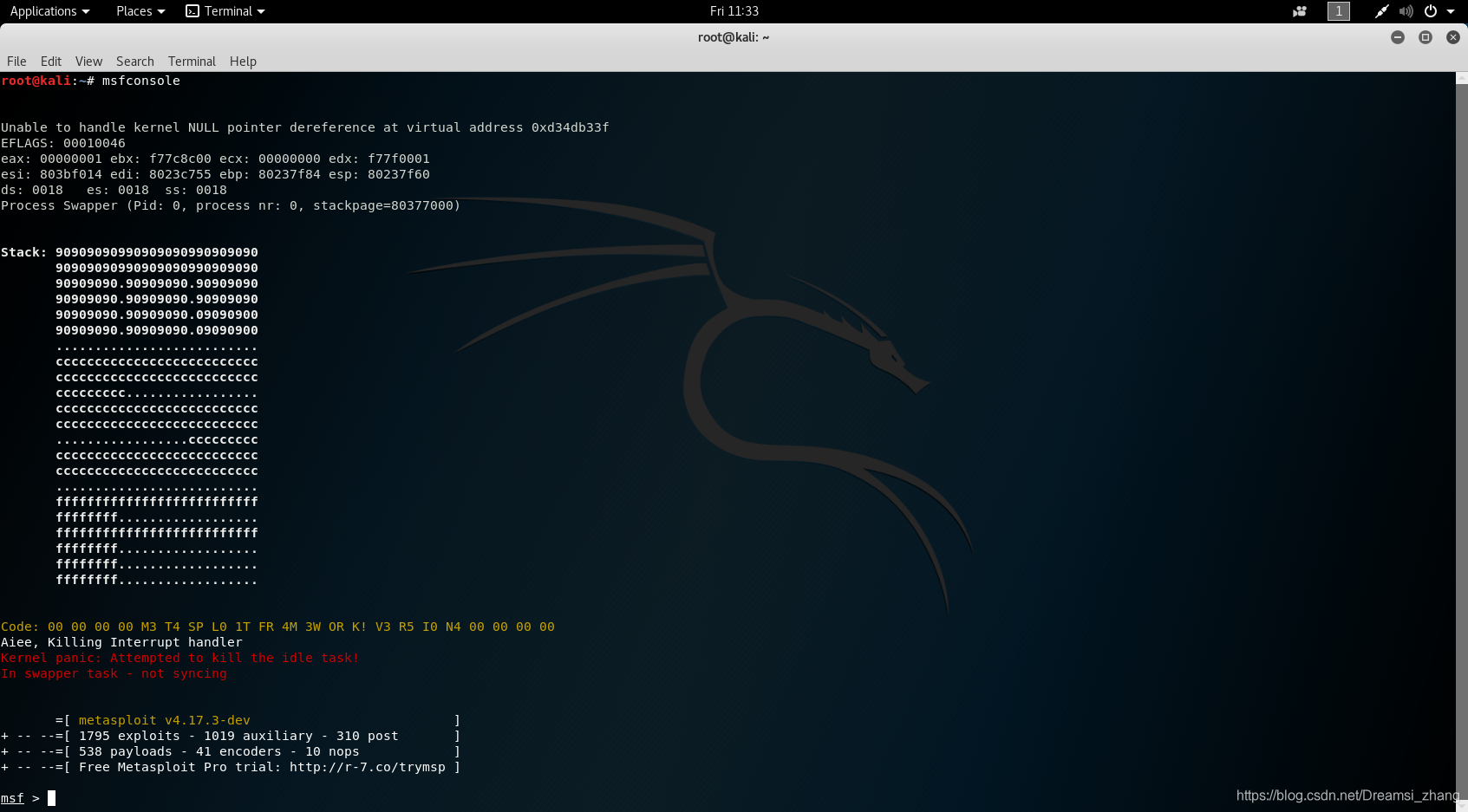Image resolution: width=1468 pixels, height=812 pixels.
Task: Open the Places menu in top bar
Action: click(x=140, y=11)
